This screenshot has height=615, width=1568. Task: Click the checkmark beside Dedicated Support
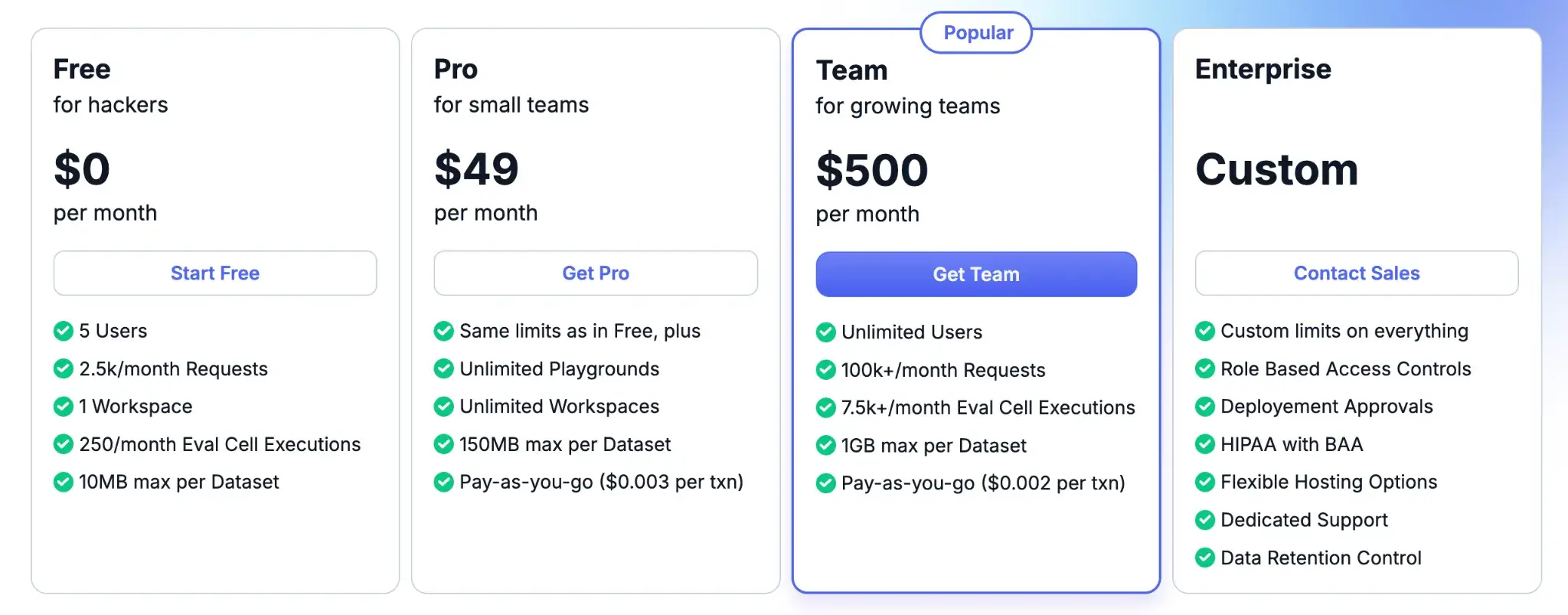1205,520
